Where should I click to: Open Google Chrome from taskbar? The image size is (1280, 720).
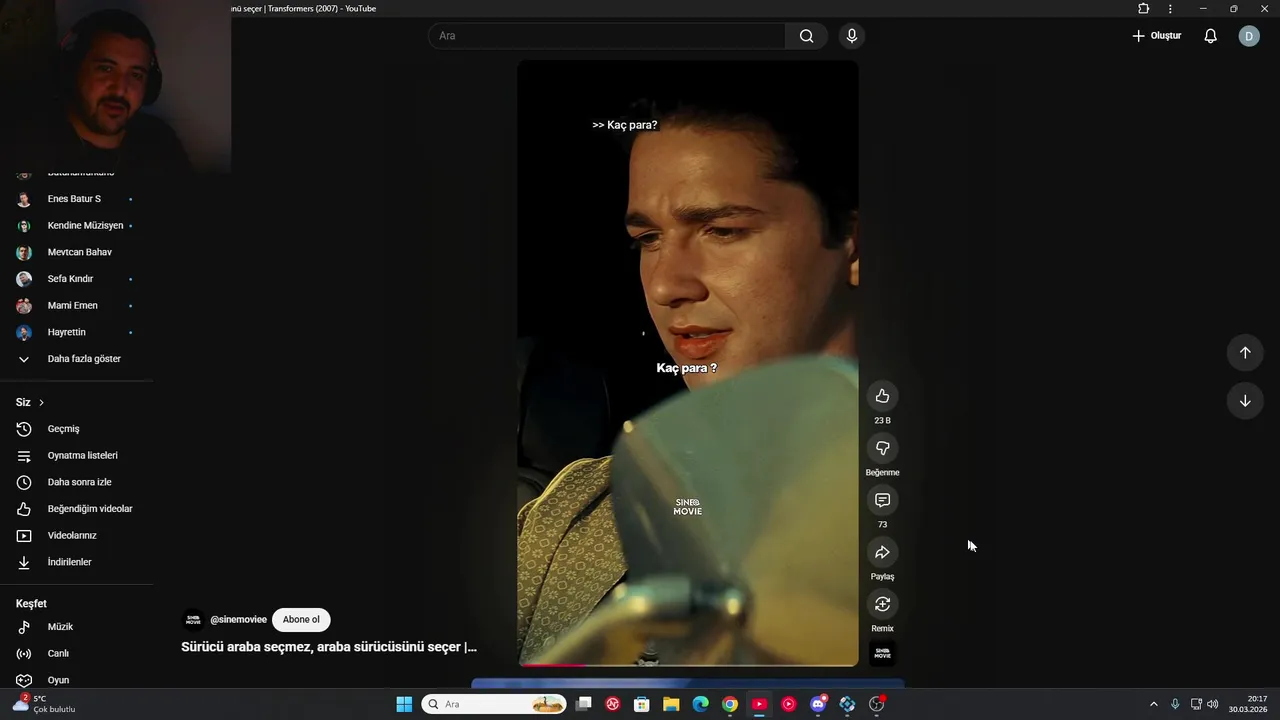730,704
